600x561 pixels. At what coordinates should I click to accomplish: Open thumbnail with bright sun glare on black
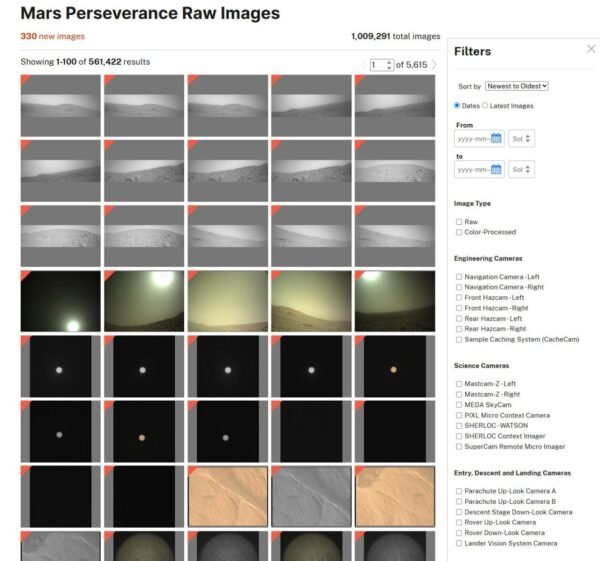[60, 301]
